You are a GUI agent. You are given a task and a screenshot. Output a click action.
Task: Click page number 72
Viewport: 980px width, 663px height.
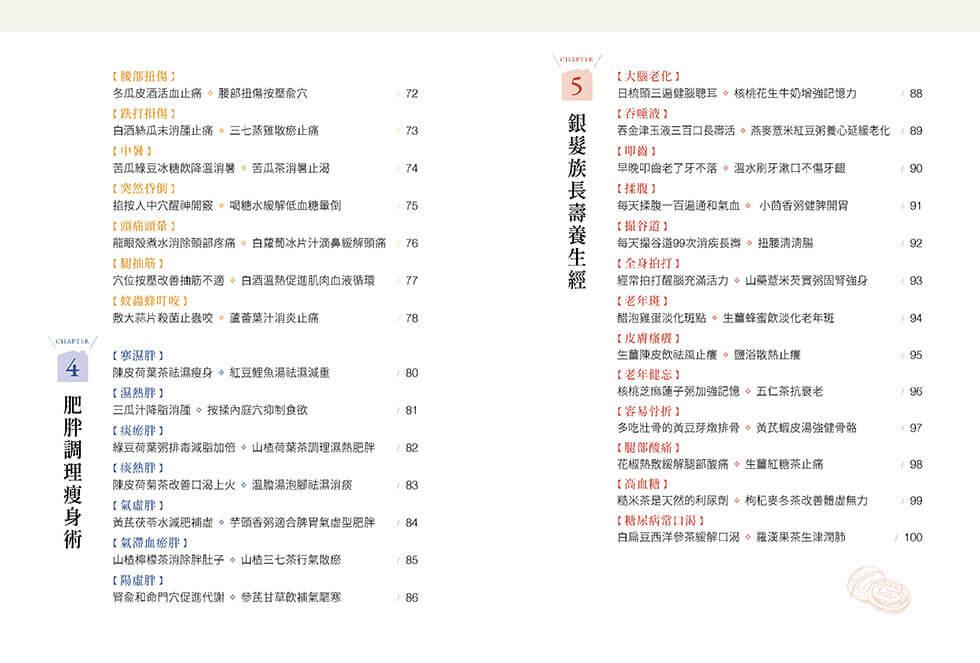point(411,94)
